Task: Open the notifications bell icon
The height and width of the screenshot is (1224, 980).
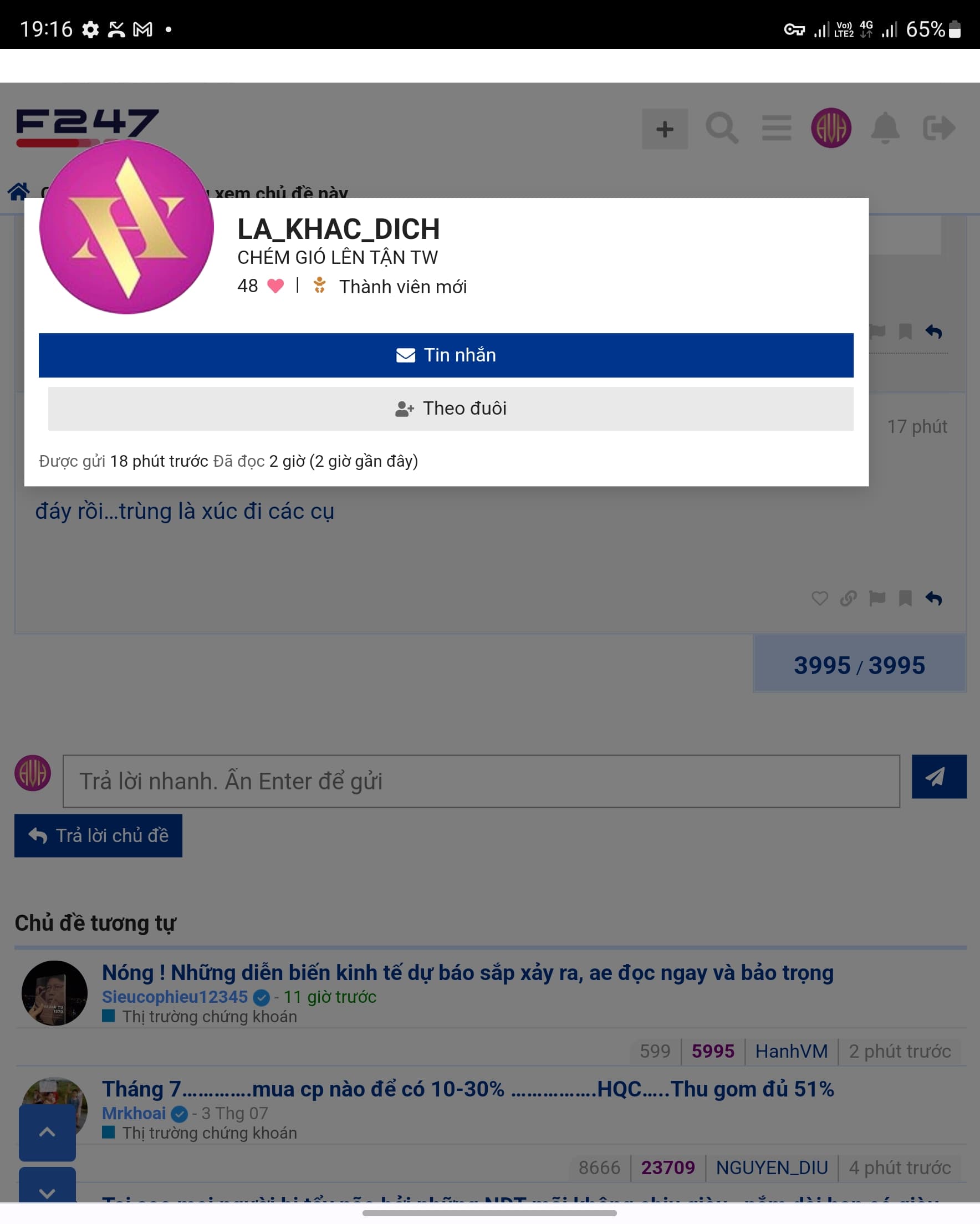Action: [x=885, y=128]
